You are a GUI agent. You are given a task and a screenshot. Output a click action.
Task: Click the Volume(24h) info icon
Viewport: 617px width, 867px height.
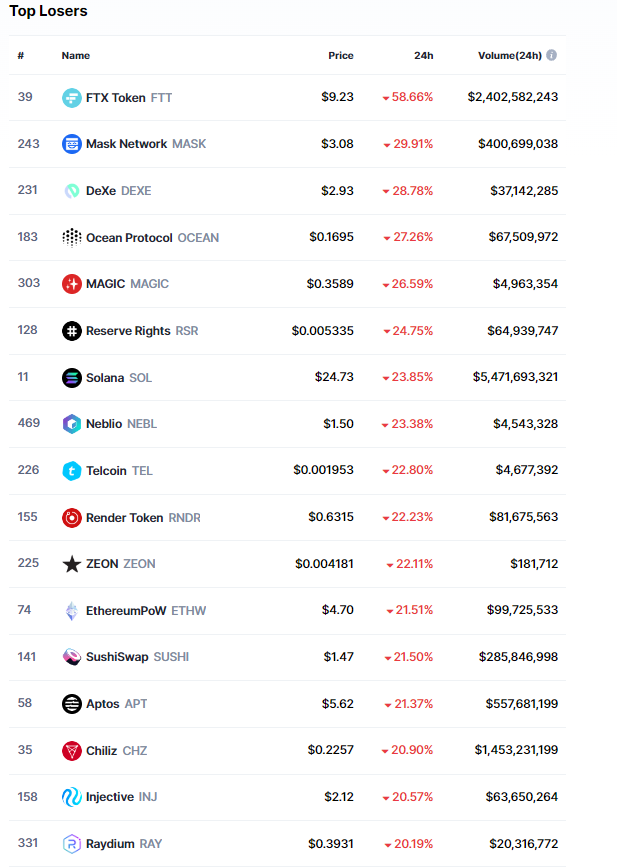click(x=552, y=56)
